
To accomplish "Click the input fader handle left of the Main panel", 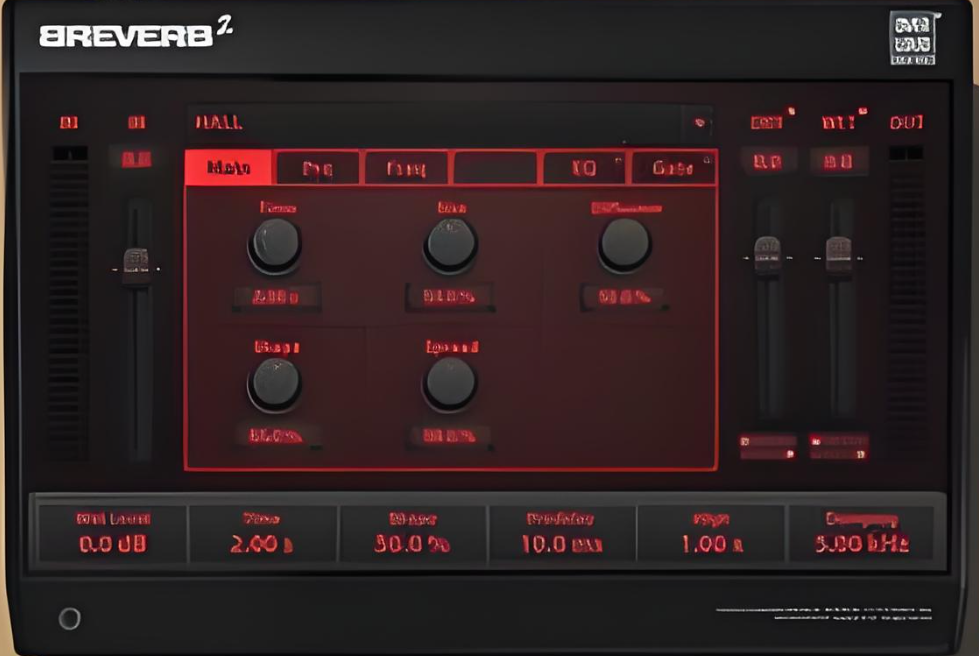I will (x=136, y=267).
